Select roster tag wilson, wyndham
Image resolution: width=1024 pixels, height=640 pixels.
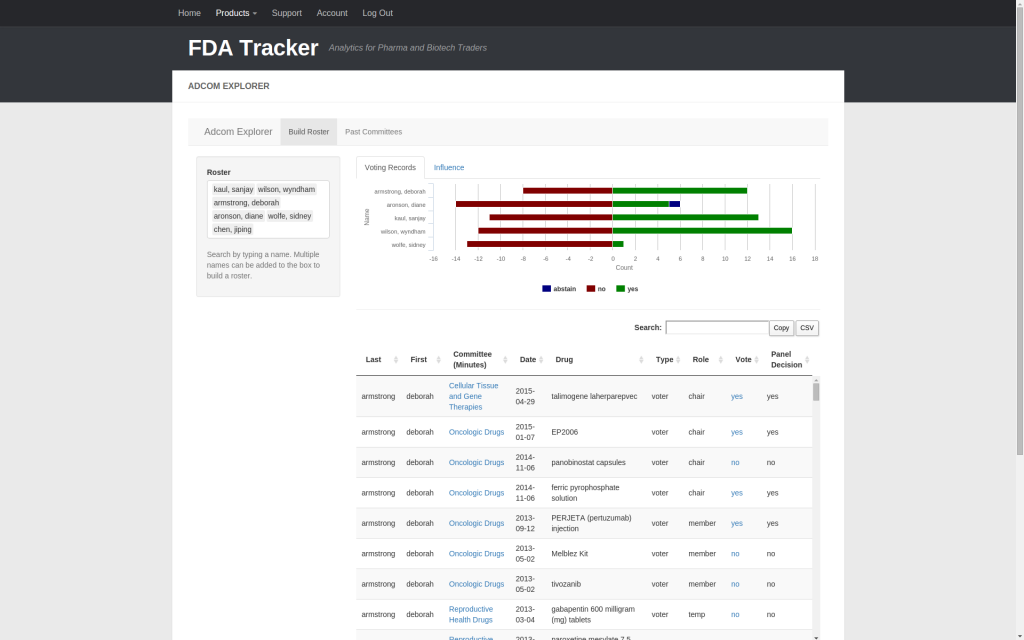(286, 189)
